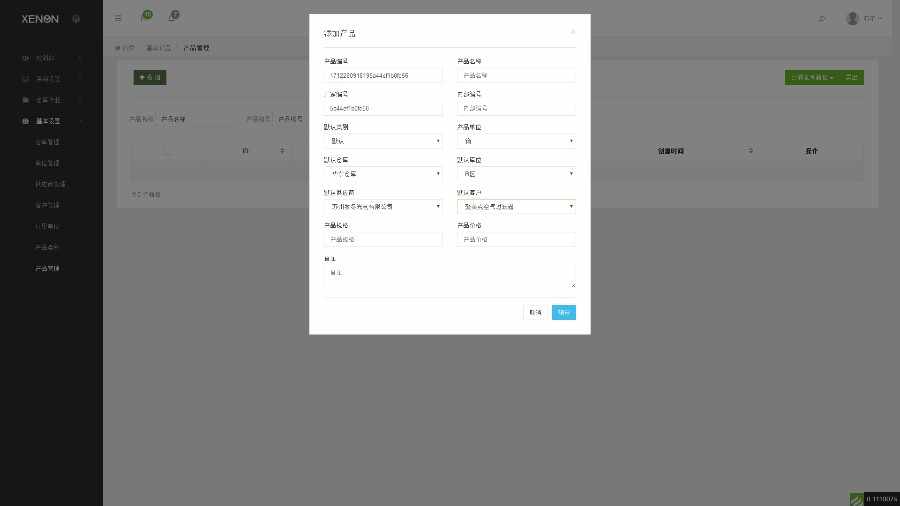Viewport: 900px width, 506px height.
Task: Open the 默认类别 dropdown showing 默认
Action: click(x=383, y=141)
